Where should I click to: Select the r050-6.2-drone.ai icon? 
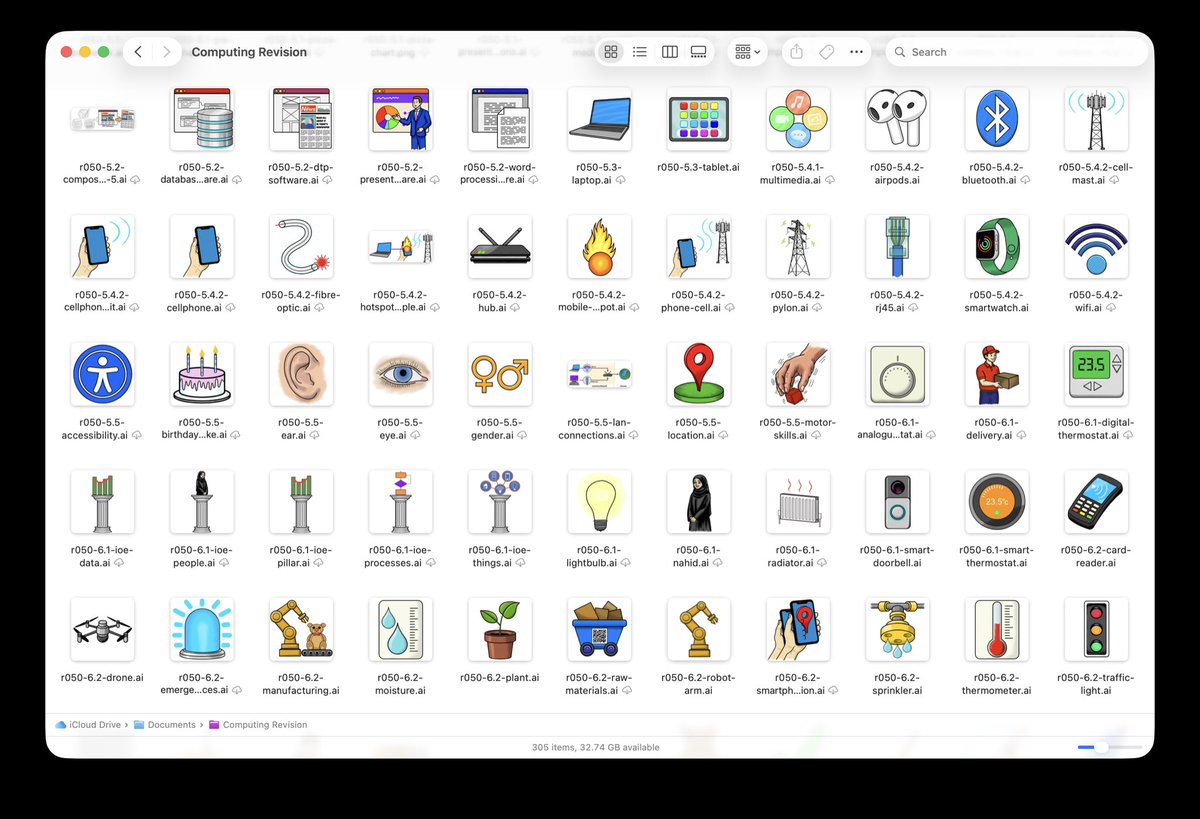[103, 631]
